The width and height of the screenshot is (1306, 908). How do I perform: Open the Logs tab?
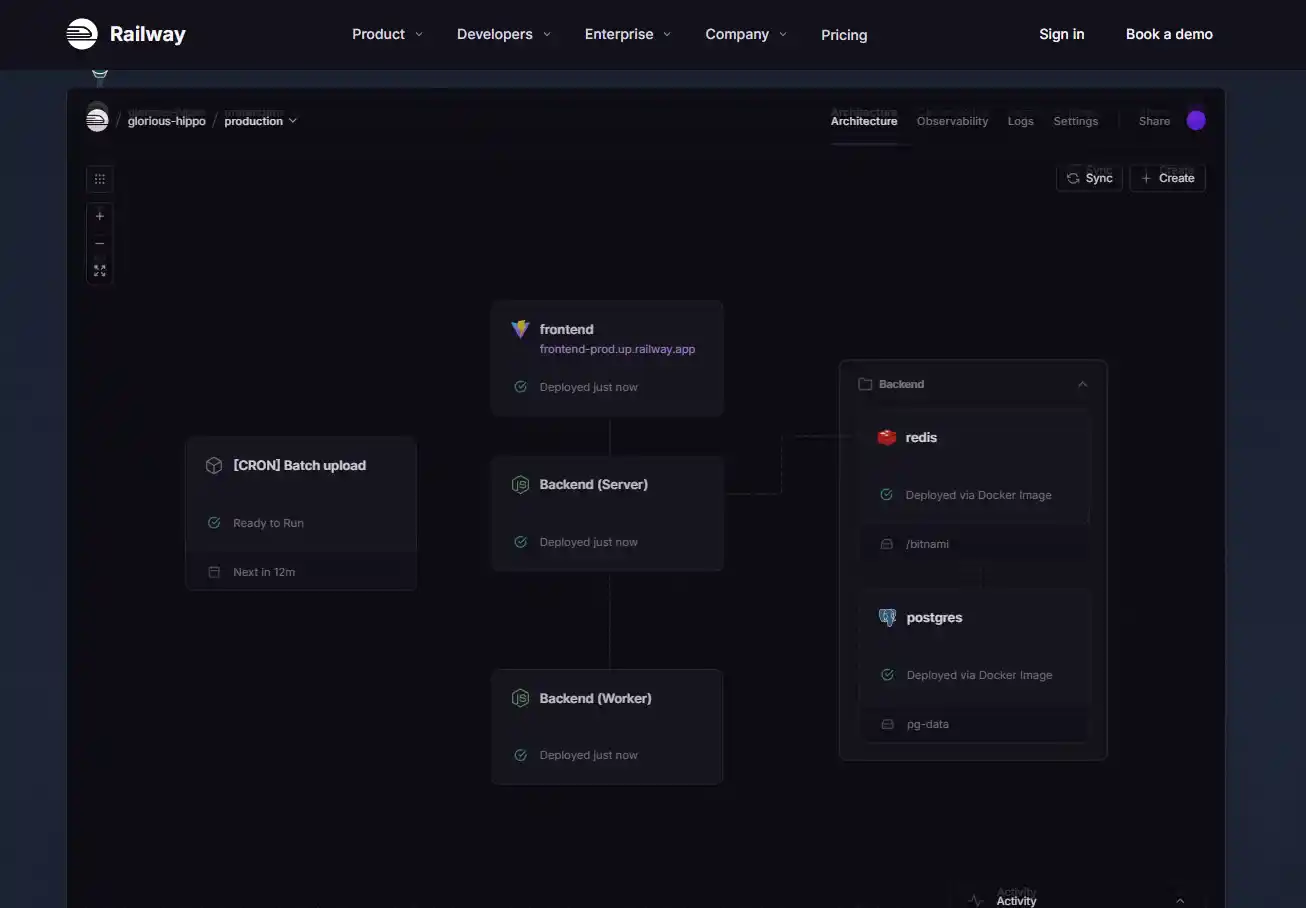[x=1021, y=121]
